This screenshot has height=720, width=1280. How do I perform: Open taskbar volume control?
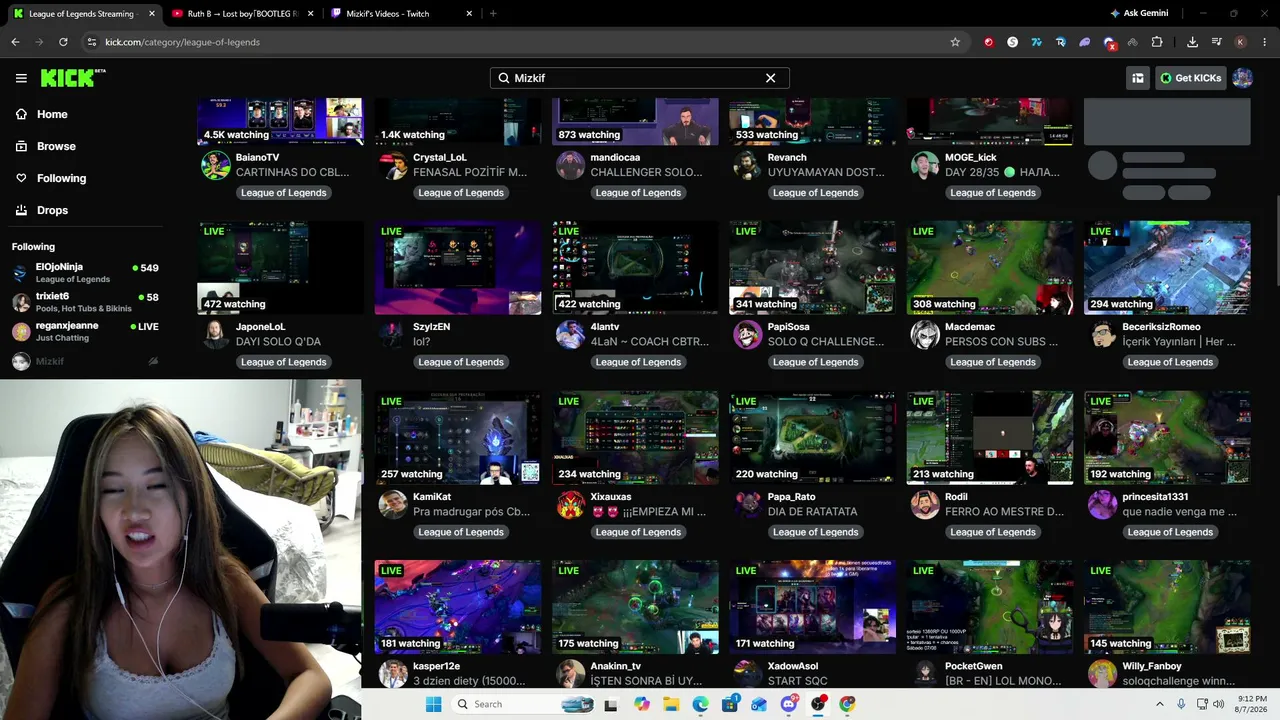point(1218,704)
